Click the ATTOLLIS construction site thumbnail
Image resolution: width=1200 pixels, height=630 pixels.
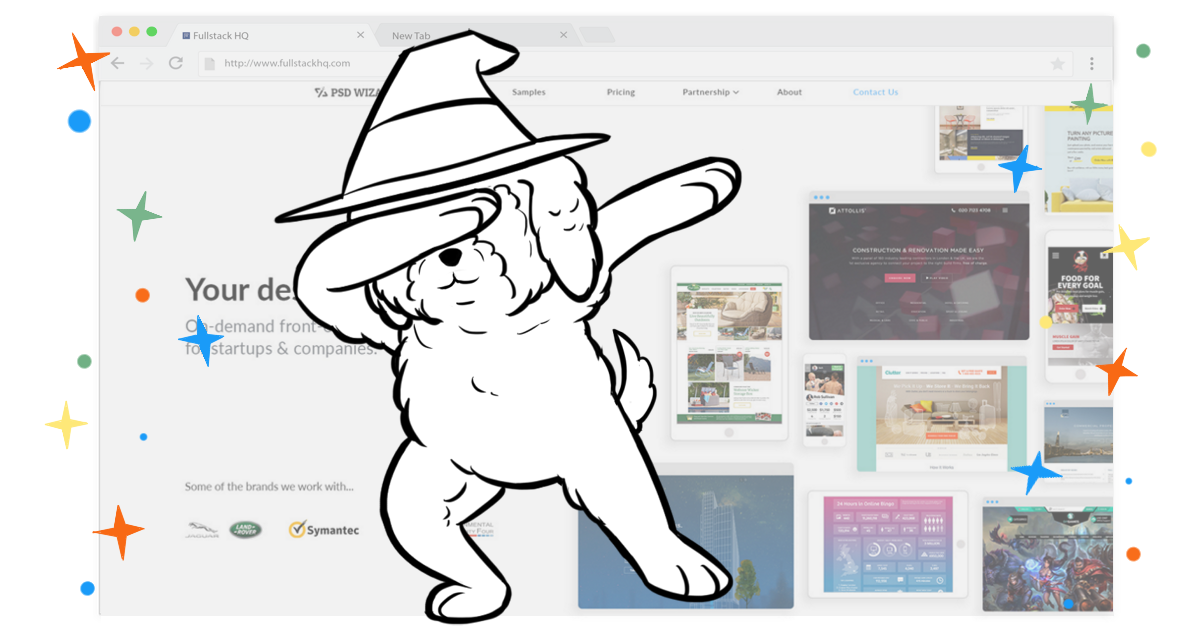(x=918, y=265)
